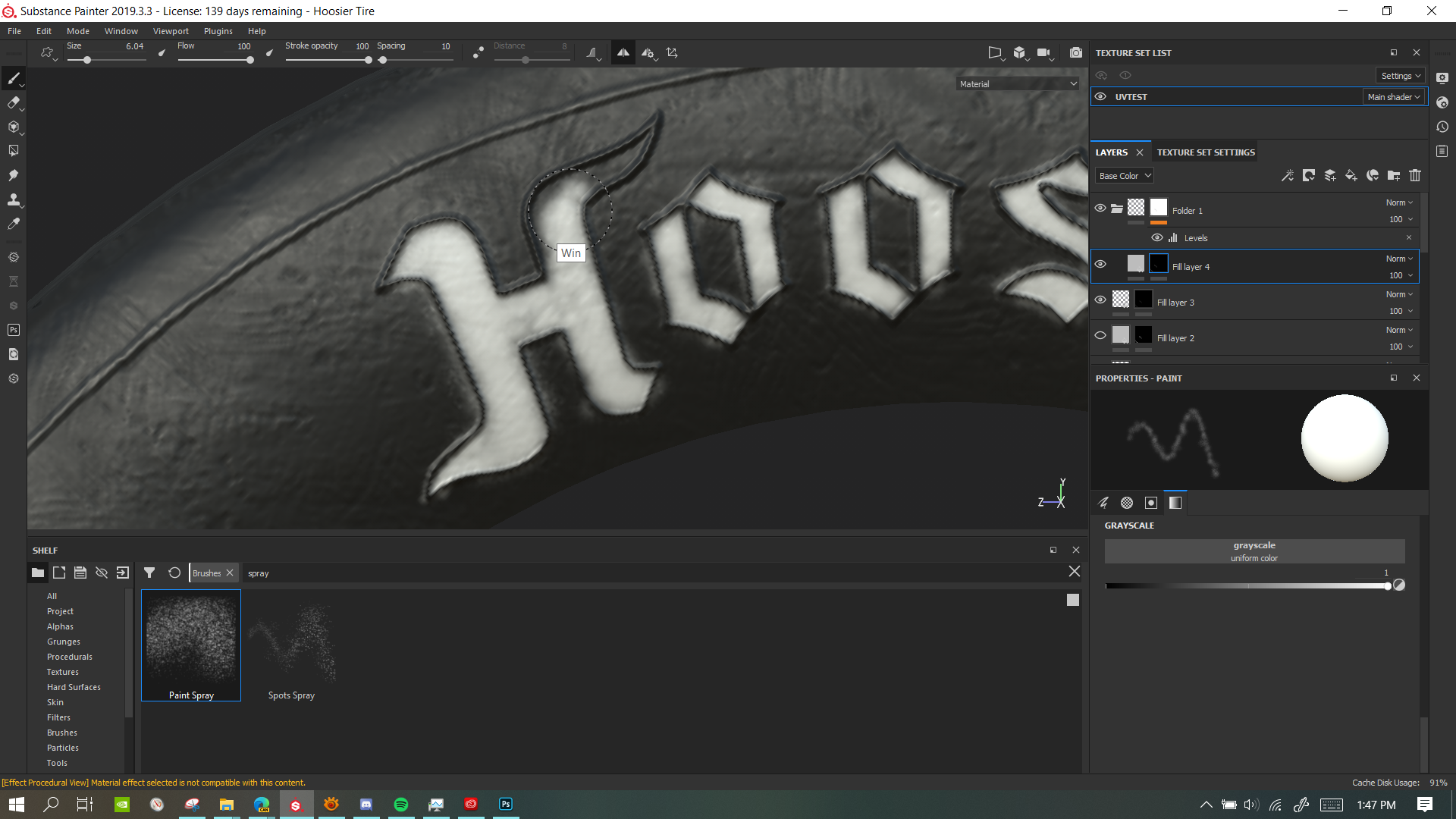Select the Hard Surfaces shelf category
The image size is (1456, 819).
pos(74,687)
